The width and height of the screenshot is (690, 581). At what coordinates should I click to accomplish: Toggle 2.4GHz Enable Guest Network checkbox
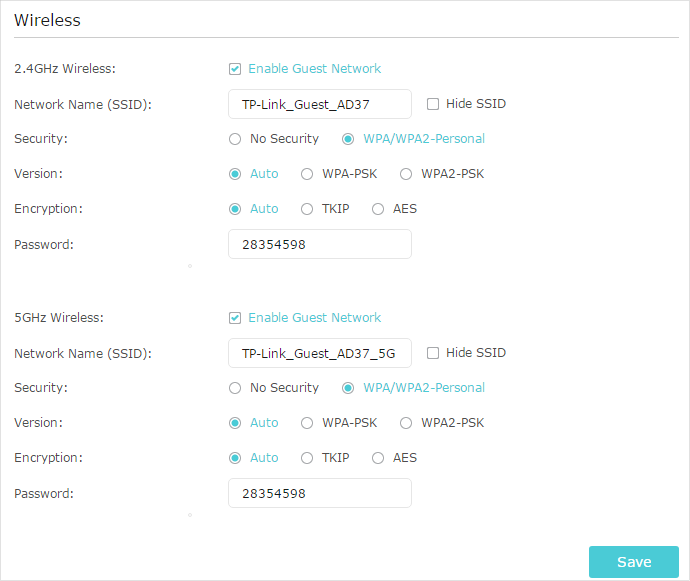[235, 69]
